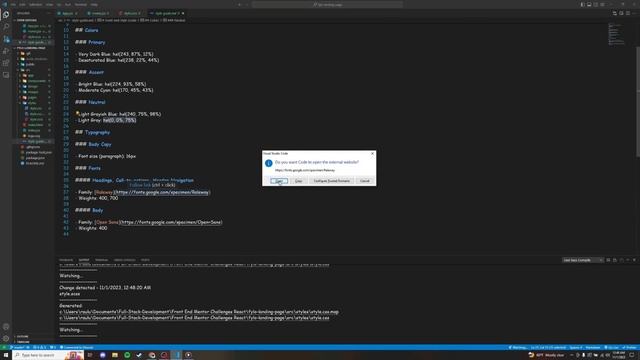This screenshot has height=360, width=640.
Task: Open the Explorer view in activity bar
Action: click(x=6, y=15)
